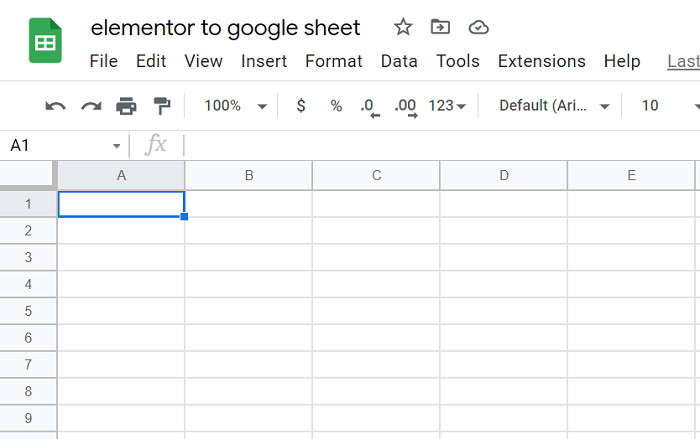Open the View menu
700x439 pixels.
[x=204, y=61]
